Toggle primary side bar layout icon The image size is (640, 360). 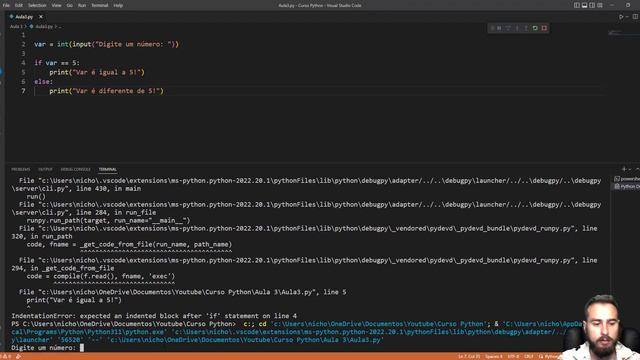tap(577, 5)
